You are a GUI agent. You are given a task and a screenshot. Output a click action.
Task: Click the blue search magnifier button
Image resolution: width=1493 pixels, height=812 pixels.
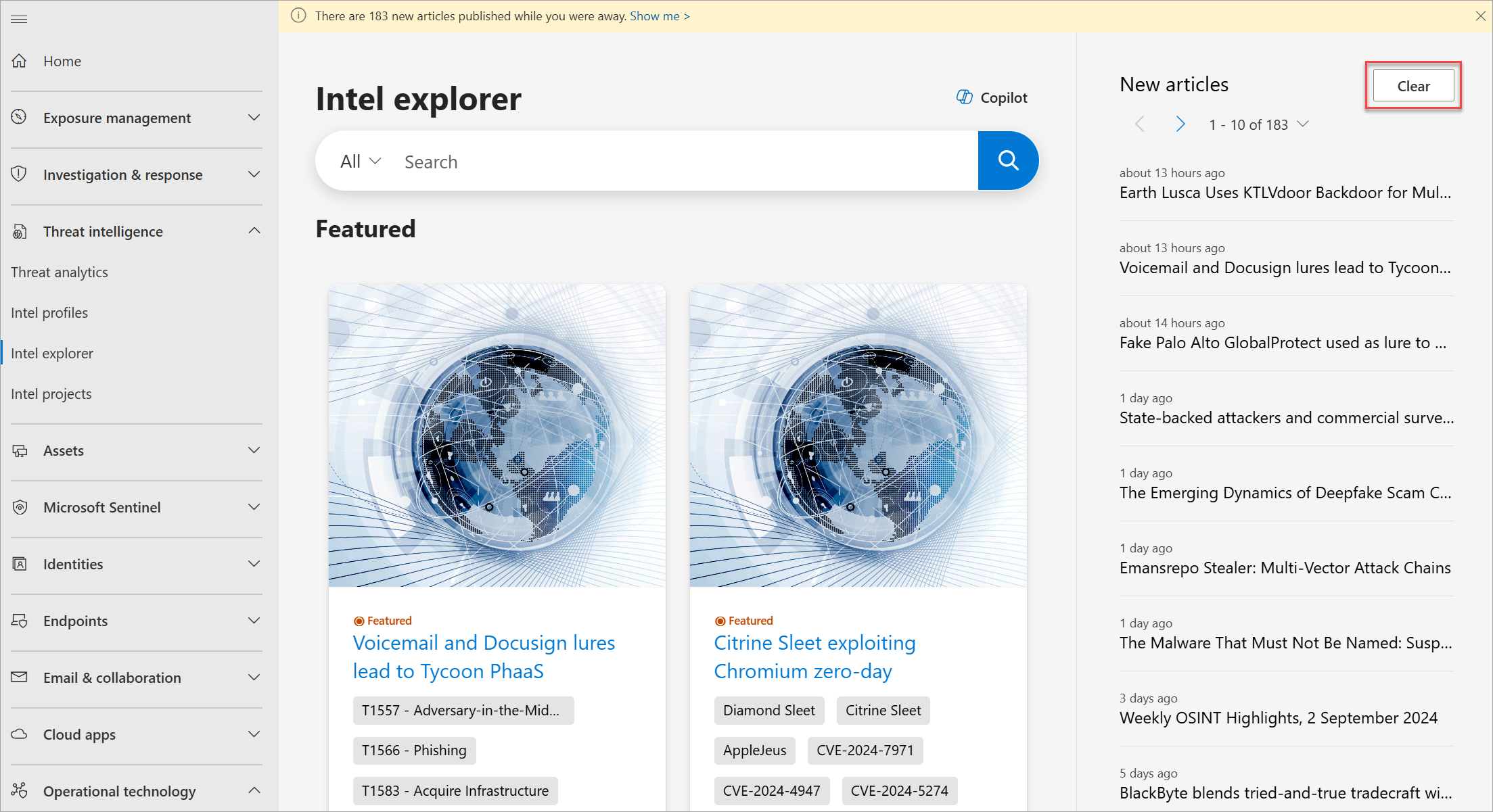point(1007,161)
